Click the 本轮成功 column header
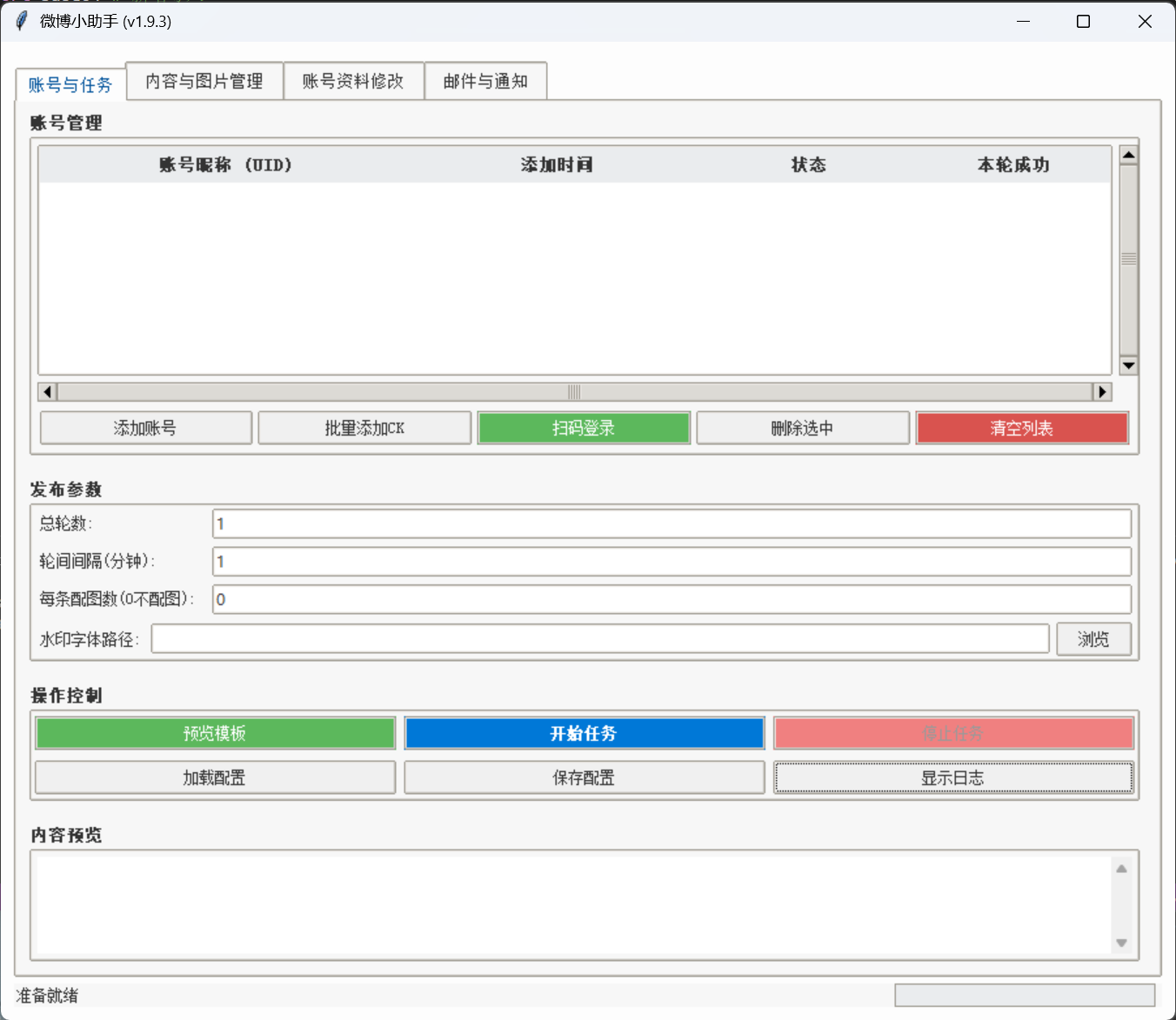1176x1020 pixels. 1013,164
